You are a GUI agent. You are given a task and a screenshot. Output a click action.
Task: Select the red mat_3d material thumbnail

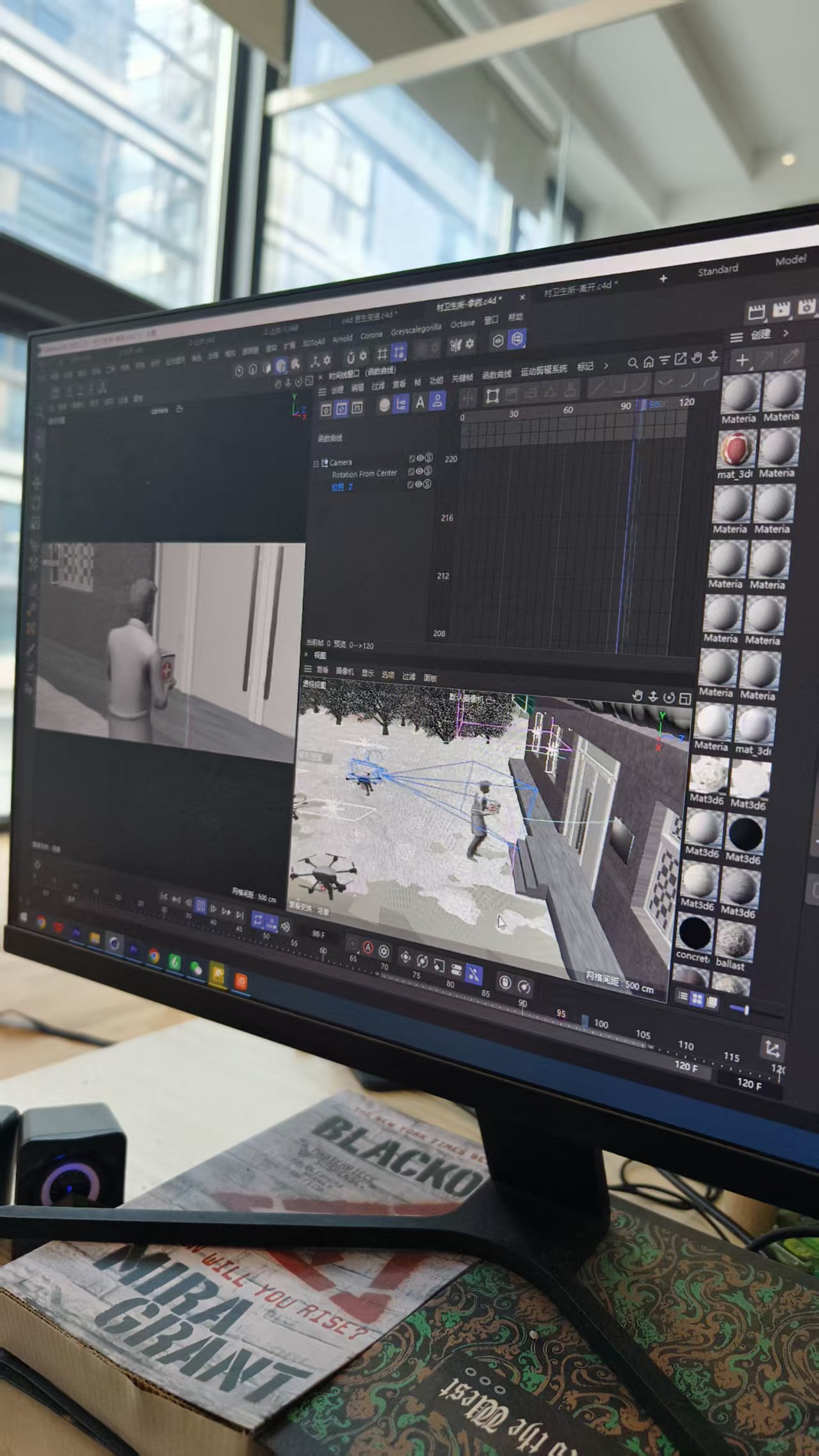(x=736, y=448)
